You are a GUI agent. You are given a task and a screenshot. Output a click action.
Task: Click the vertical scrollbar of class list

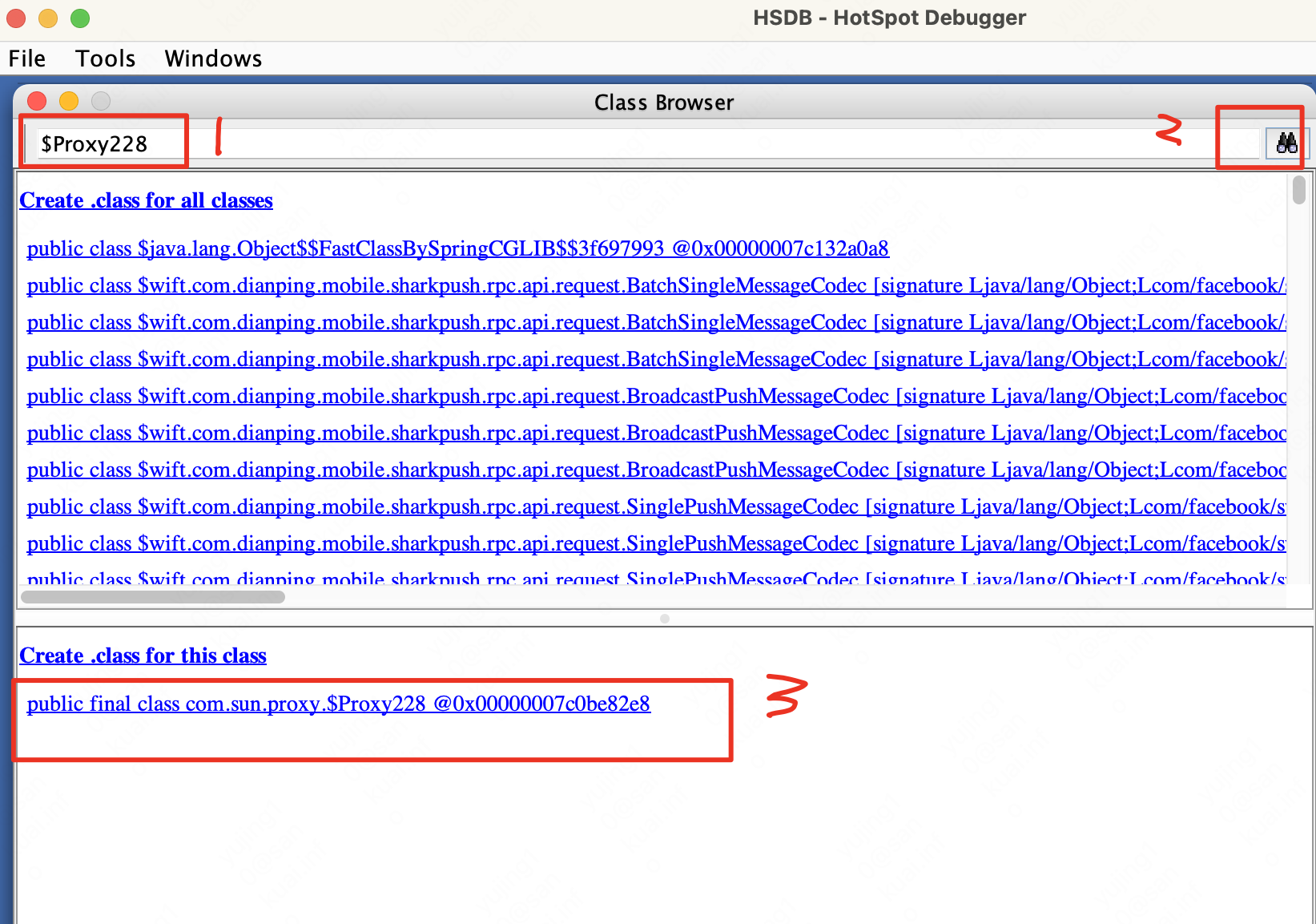coord(1299,191)
